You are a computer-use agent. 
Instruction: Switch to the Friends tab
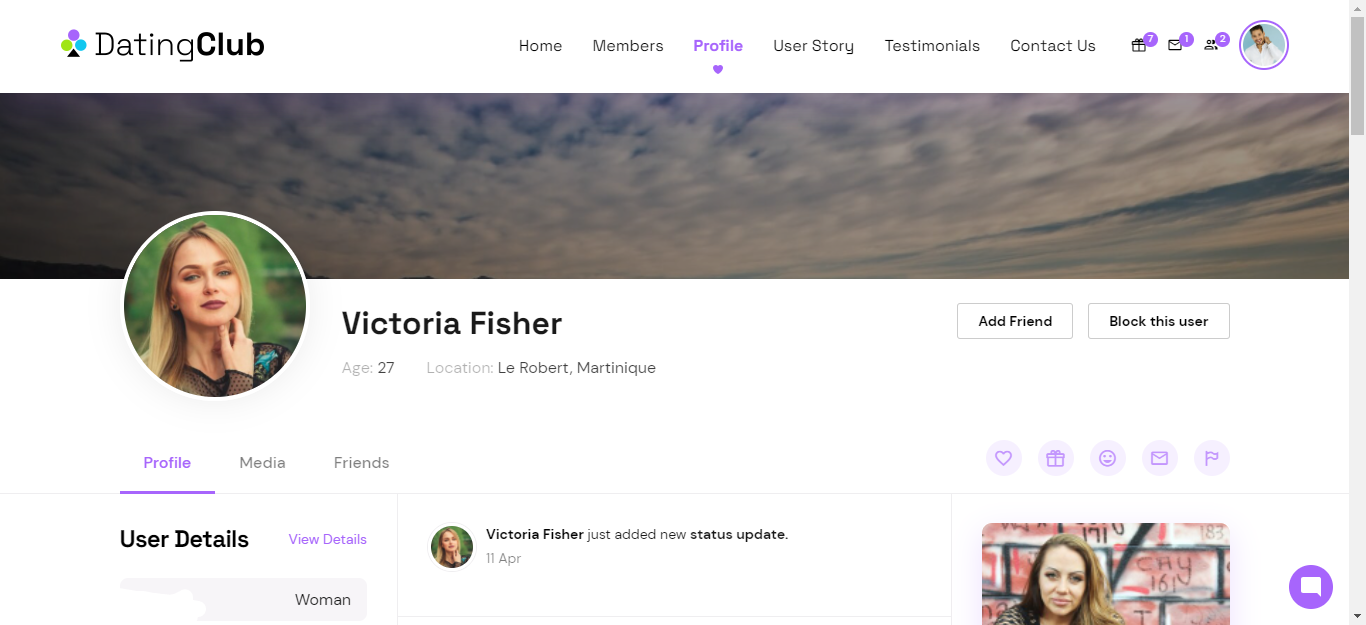361,462
